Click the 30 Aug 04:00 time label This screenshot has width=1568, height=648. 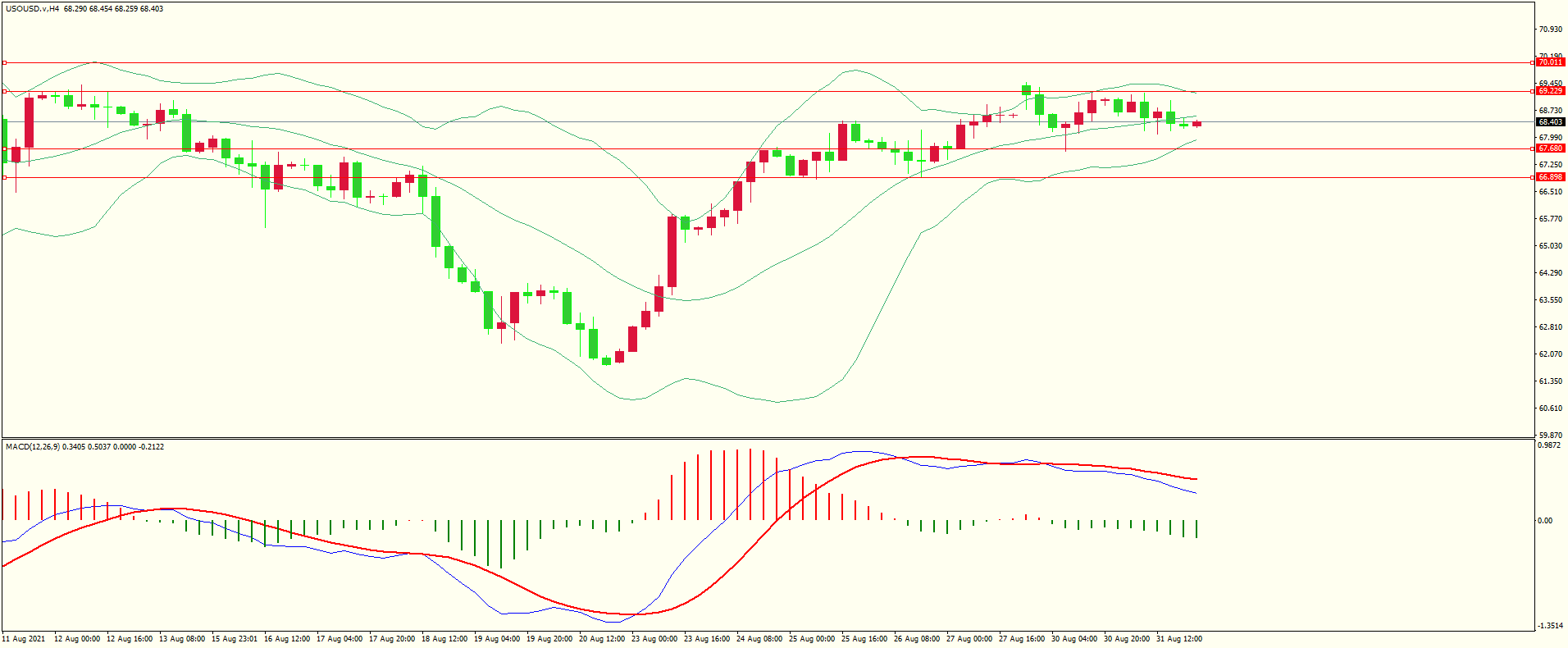[1074, 639]
